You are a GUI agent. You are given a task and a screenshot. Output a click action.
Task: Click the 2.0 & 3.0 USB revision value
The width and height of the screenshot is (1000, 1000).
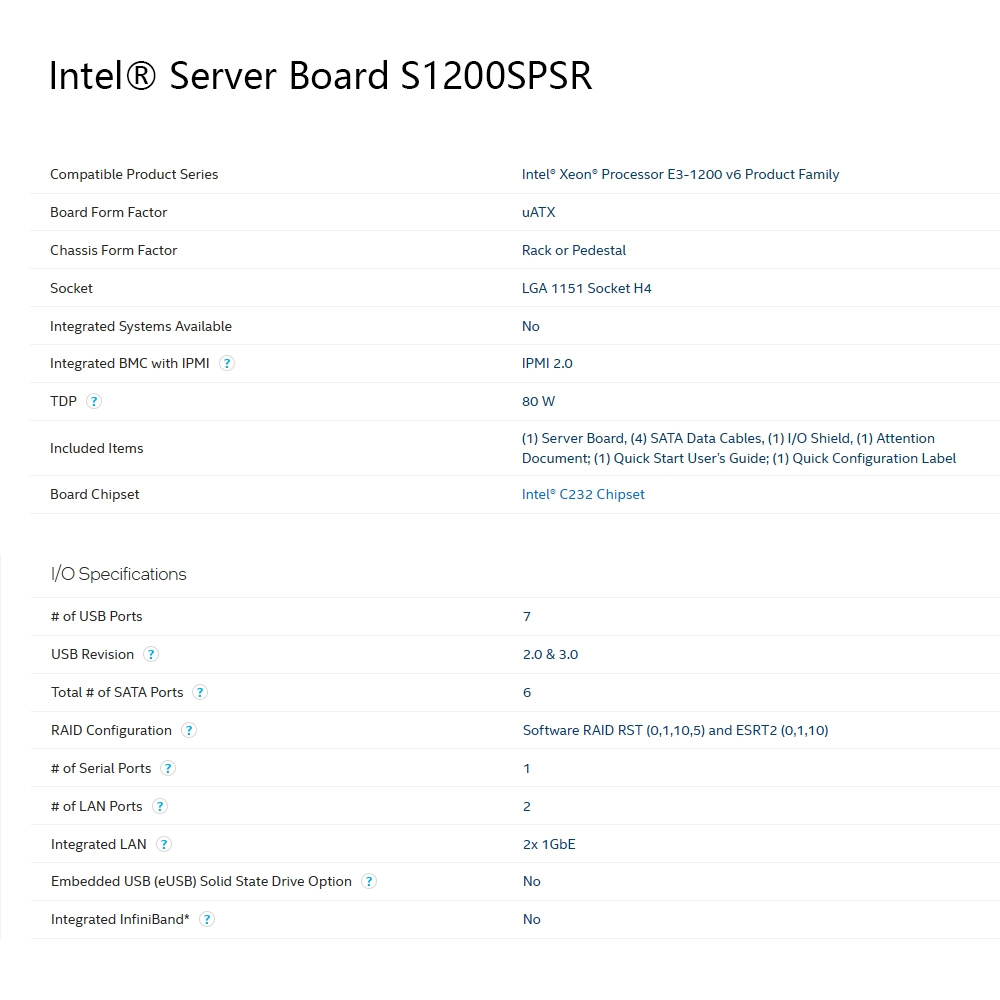pos(550,654)
